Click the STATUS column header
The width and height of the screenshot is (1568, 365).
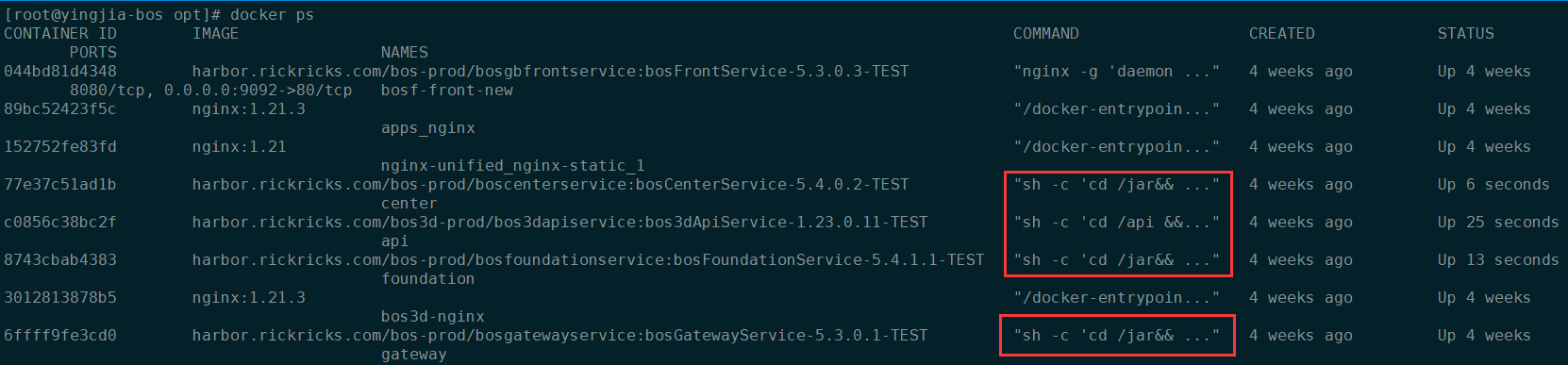tap(1465, 33)
